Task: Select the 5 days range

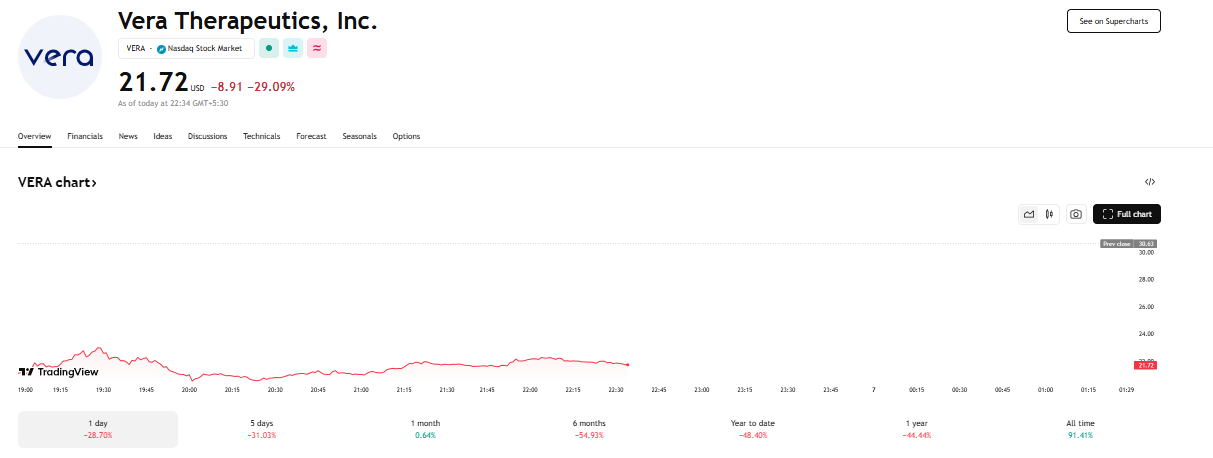Action: click(262, 429)
